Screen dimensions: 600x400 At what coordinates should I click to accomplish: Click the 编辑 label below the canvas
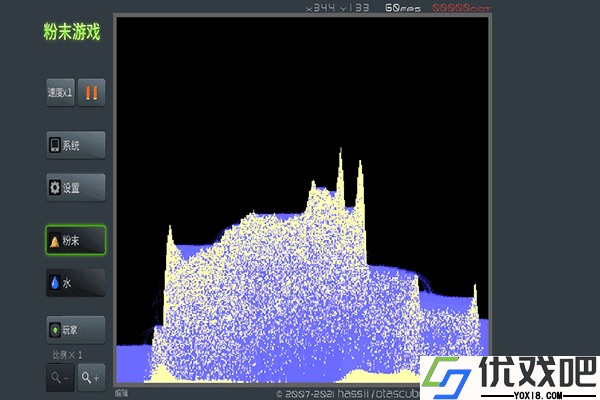click(121, 393)
